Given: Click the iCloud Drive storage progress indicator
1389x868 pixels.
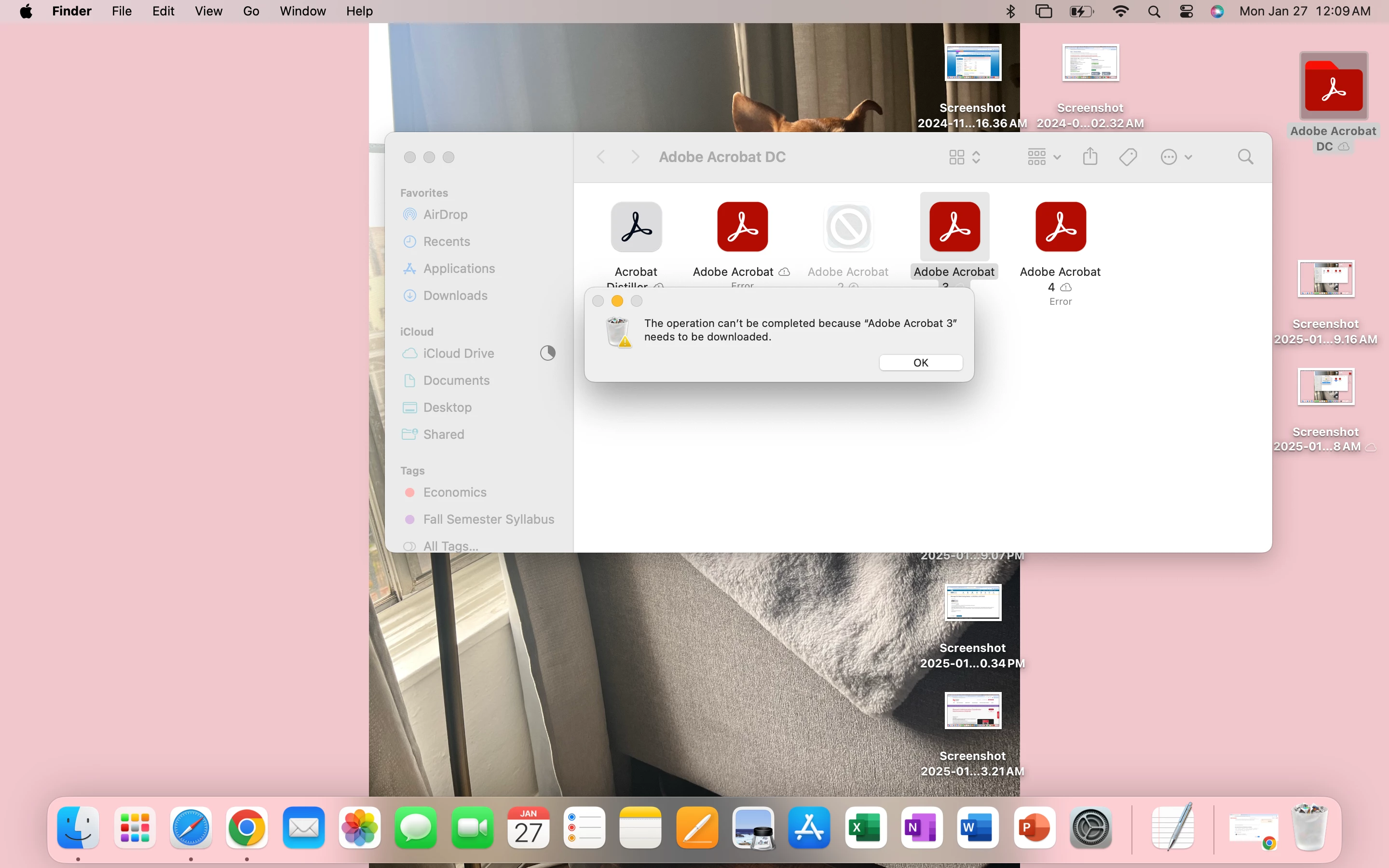Looking at the screenshot, I should 547,353.
